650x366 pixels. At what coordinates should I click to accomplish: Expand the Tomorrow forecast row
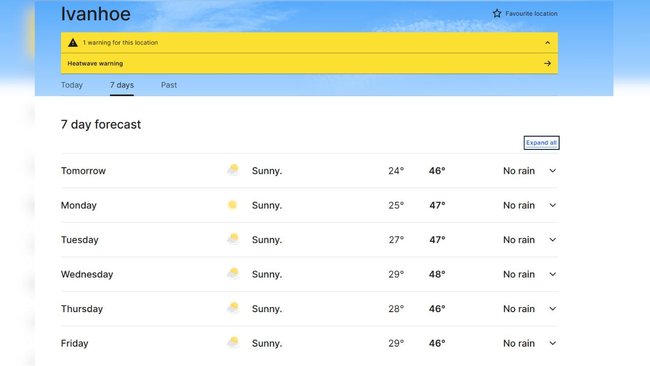[553, 171]
